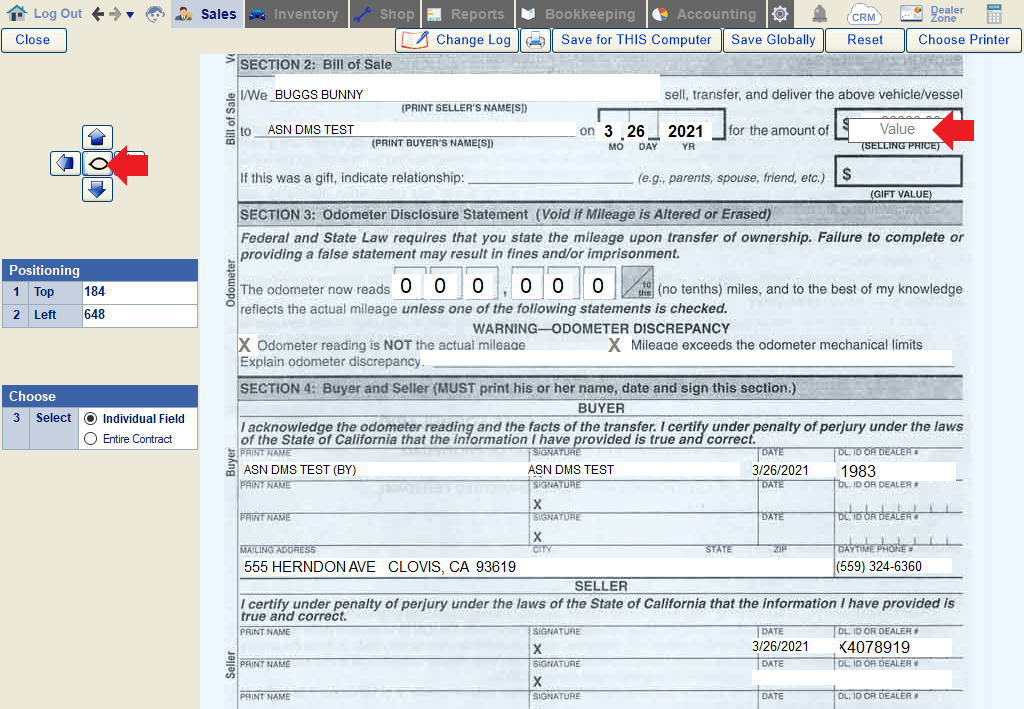Nudge field left with the left arrow
The width and height of the screenshot is (1024, 709).
click(x=65, y=163)
